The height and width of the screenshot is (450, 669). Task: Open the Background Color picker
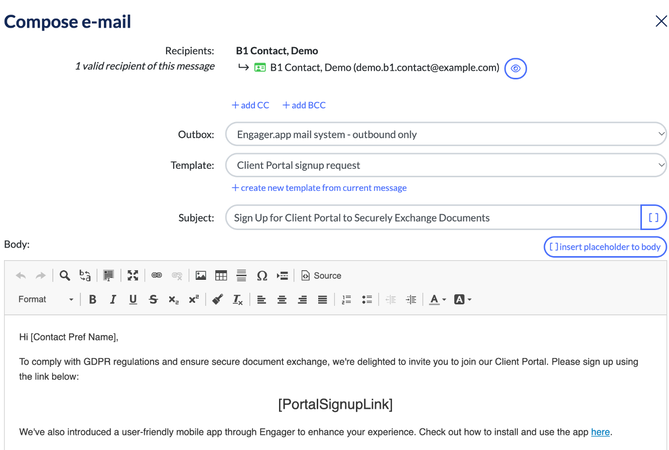click(463, 299)
